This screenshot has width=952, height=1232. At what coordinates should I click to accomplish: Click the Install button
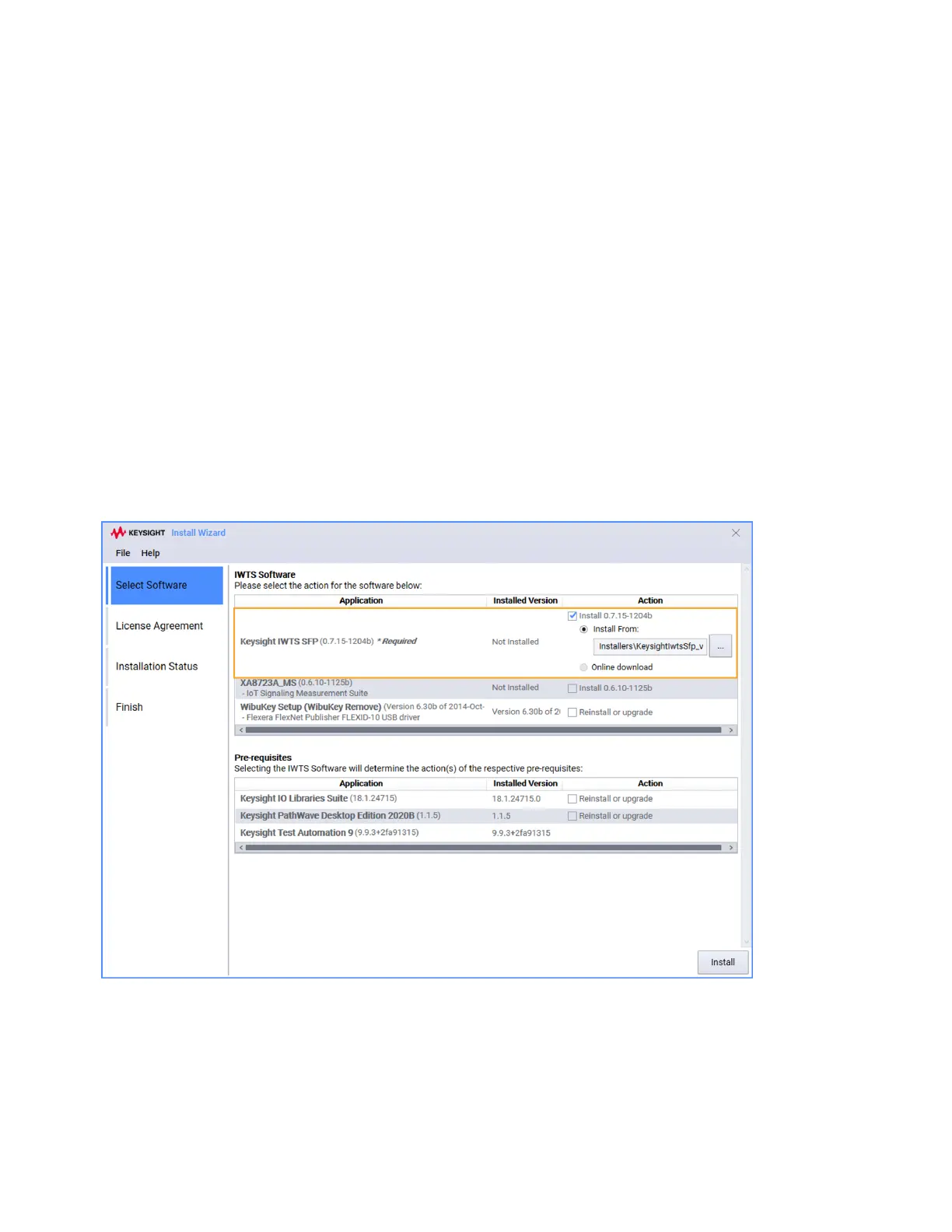tap(723, 962)
